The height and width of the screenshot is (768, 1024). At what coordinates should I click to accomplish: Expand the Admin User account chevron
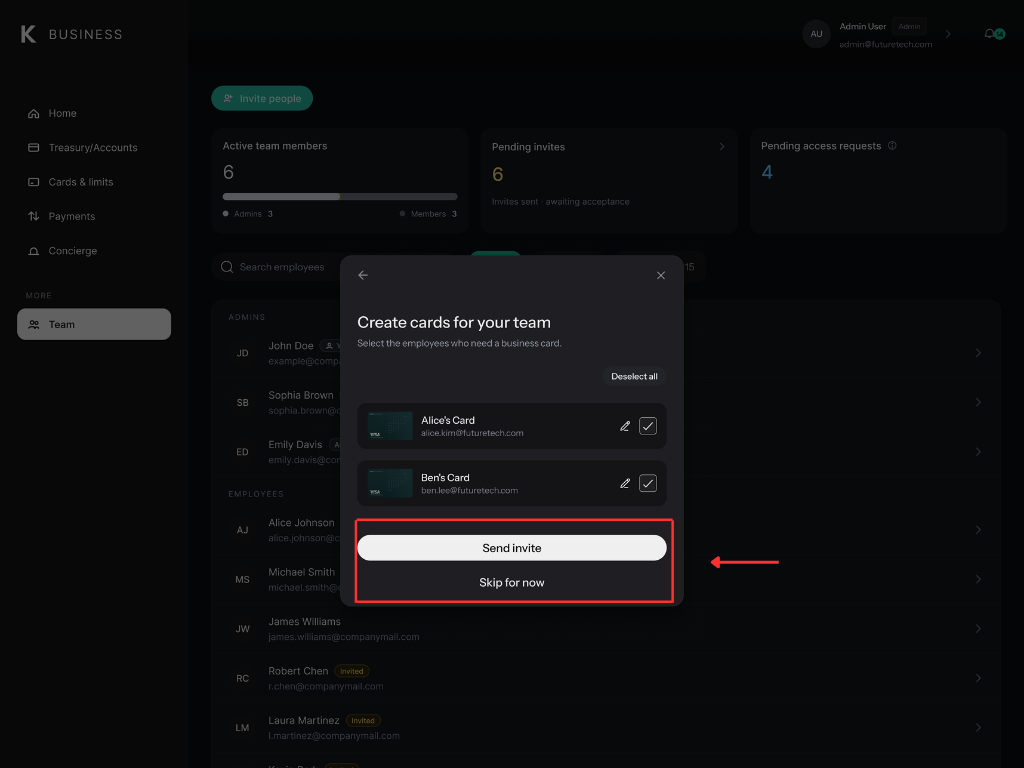pos(948,34)
